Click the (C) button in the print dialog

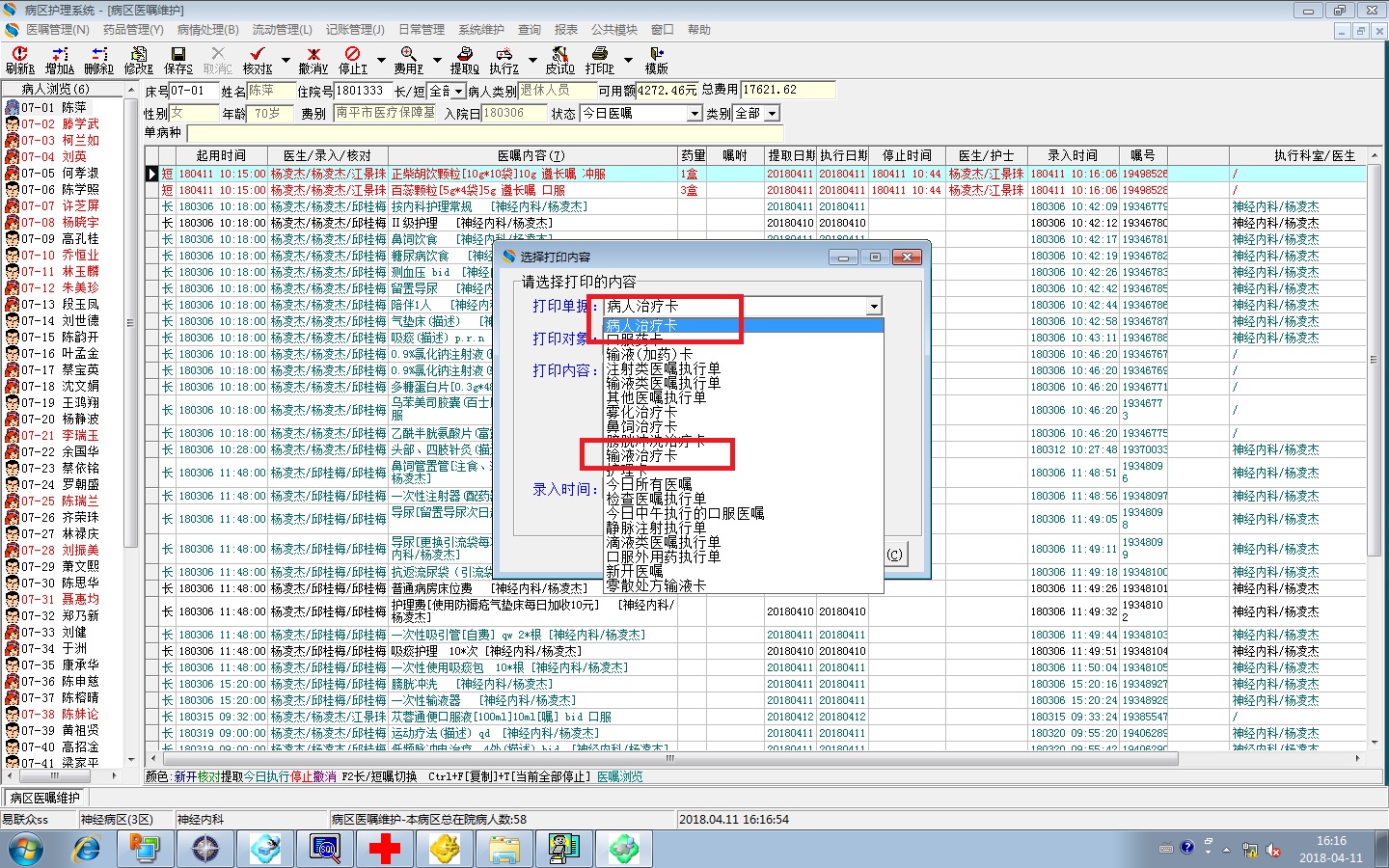895,555
